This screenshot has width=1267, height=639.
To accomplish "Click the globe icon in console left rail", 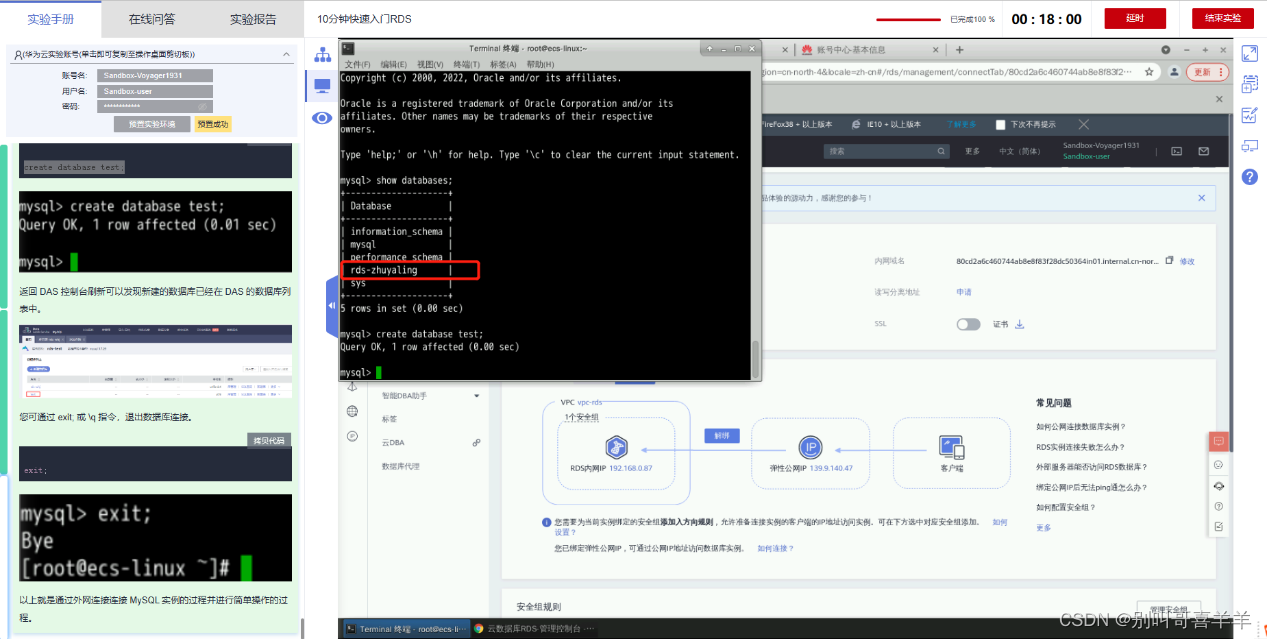I will pyautogui.click(x=352, y=411).
